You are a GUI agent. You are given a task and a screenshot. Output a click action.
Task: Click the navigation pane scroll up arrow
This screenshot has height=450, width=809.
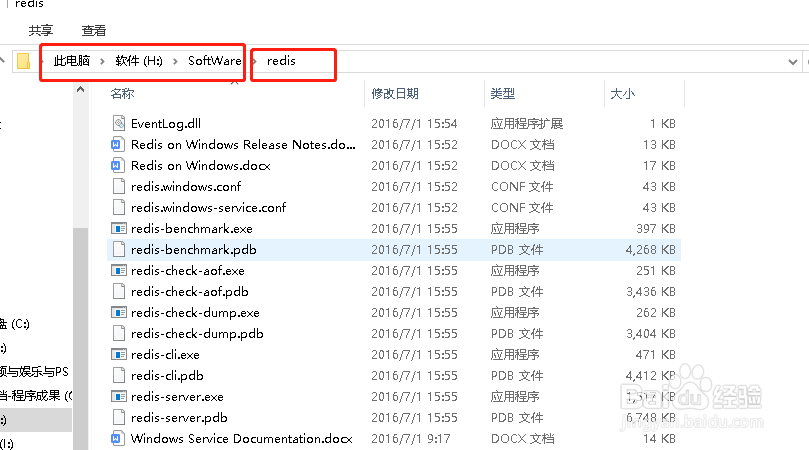point(80,90)
